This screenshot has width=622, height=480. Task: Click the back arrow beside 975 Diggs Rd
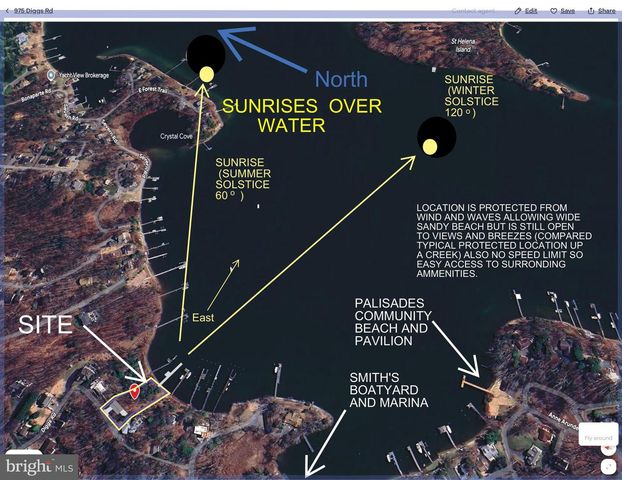tap(7, 10)
